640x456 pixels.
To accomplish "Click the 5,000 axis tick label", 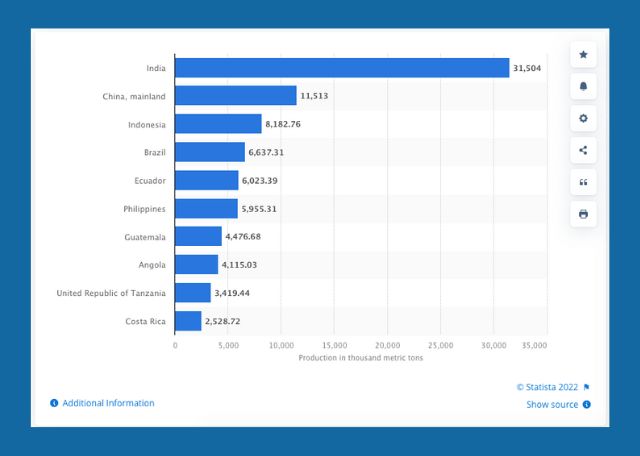I will point(228,345).
